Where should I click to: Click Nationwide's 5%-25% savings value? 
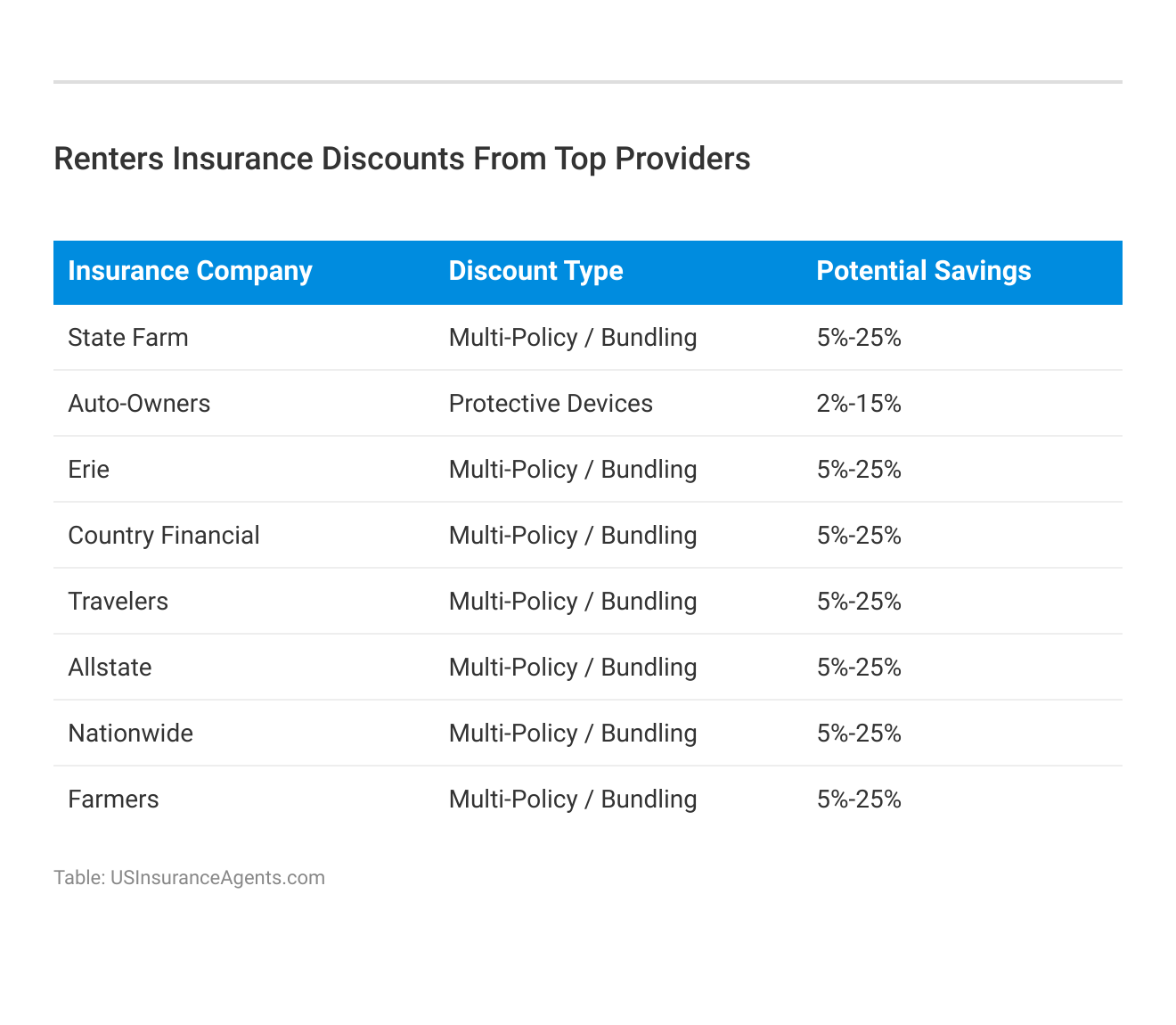(x=859, y=734)
